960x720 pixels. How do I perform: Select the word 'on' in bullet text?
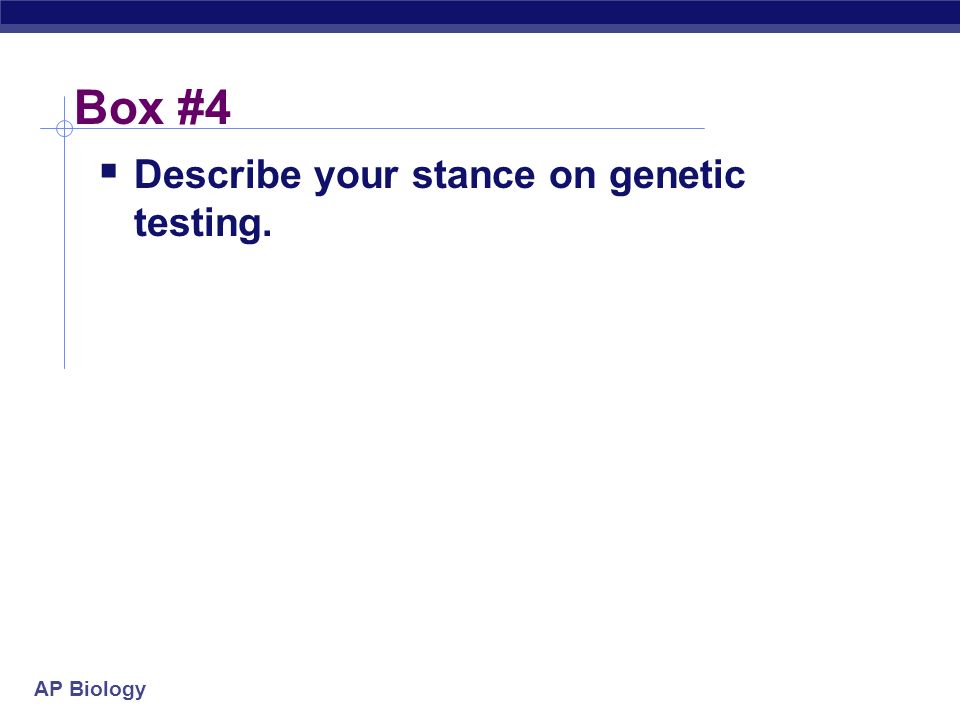[x=572, y=178]
